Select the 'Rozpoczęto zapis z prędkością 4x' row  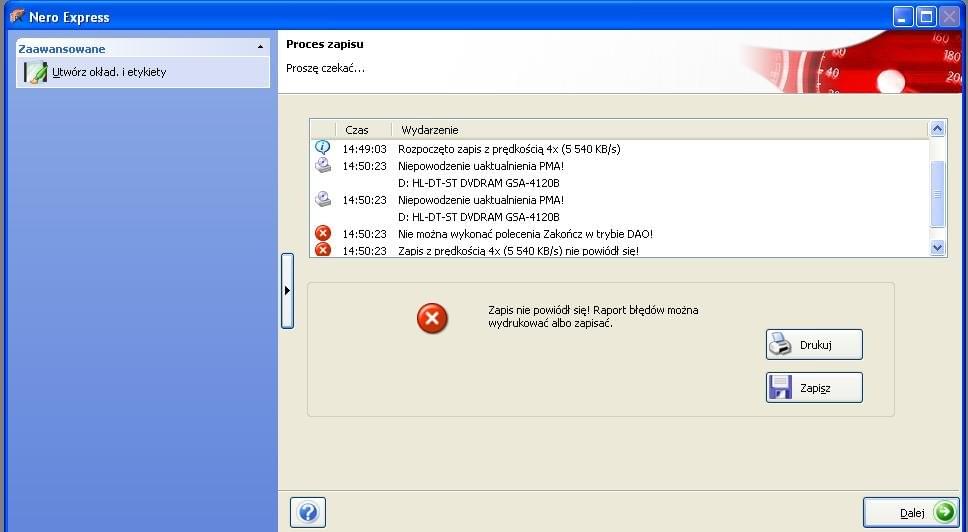[619, 149]
